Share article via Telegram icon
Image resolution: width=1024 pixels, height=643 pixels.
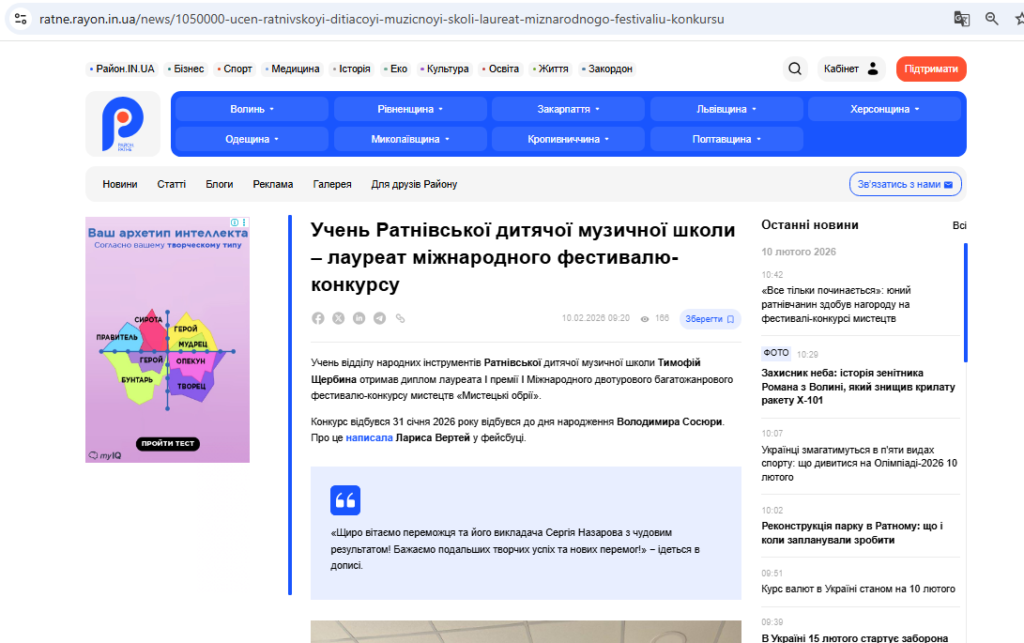pyautogui.click(x=380, y=318)
